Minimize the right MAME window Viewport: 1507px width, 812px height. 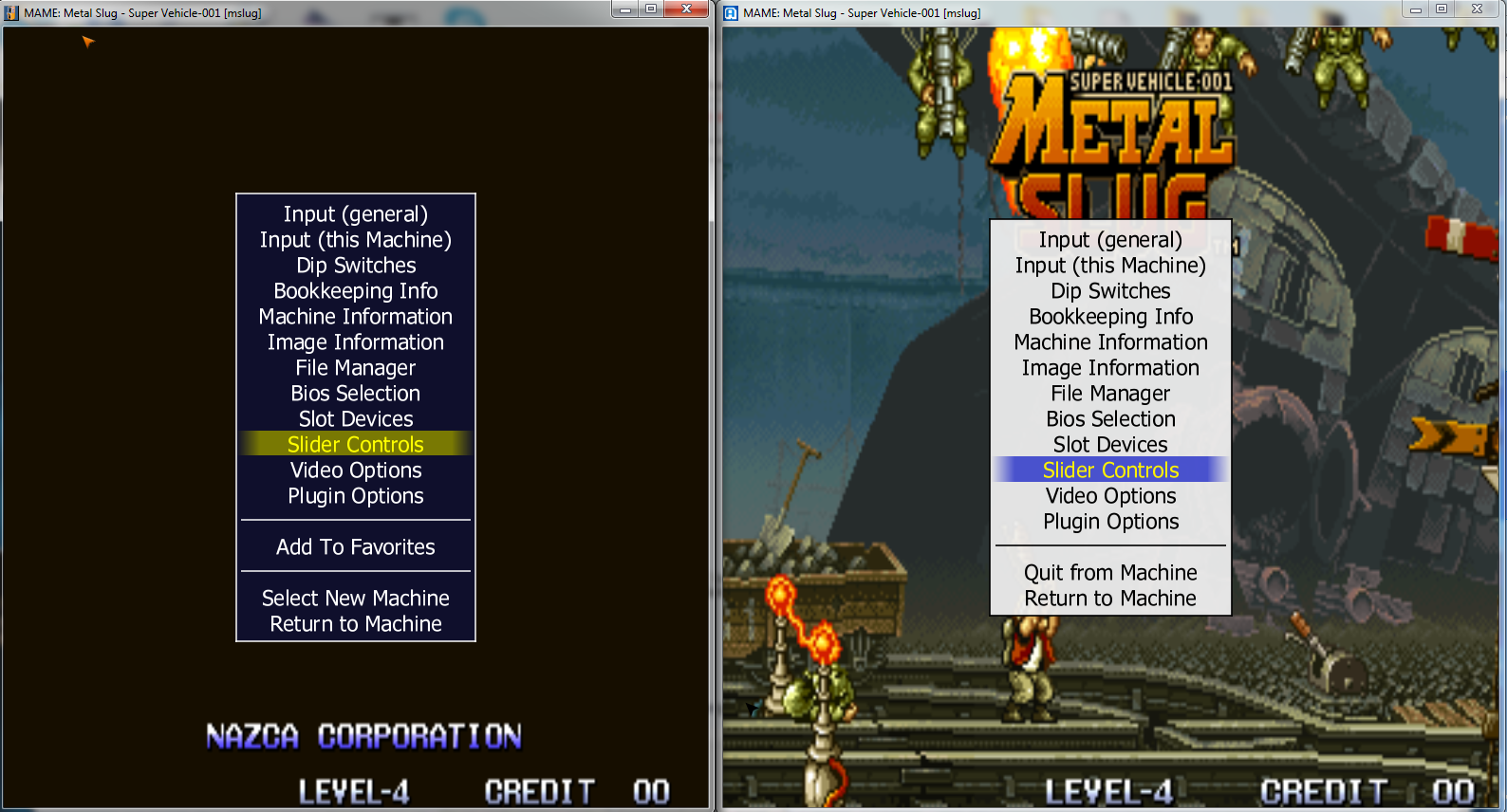1416,9
